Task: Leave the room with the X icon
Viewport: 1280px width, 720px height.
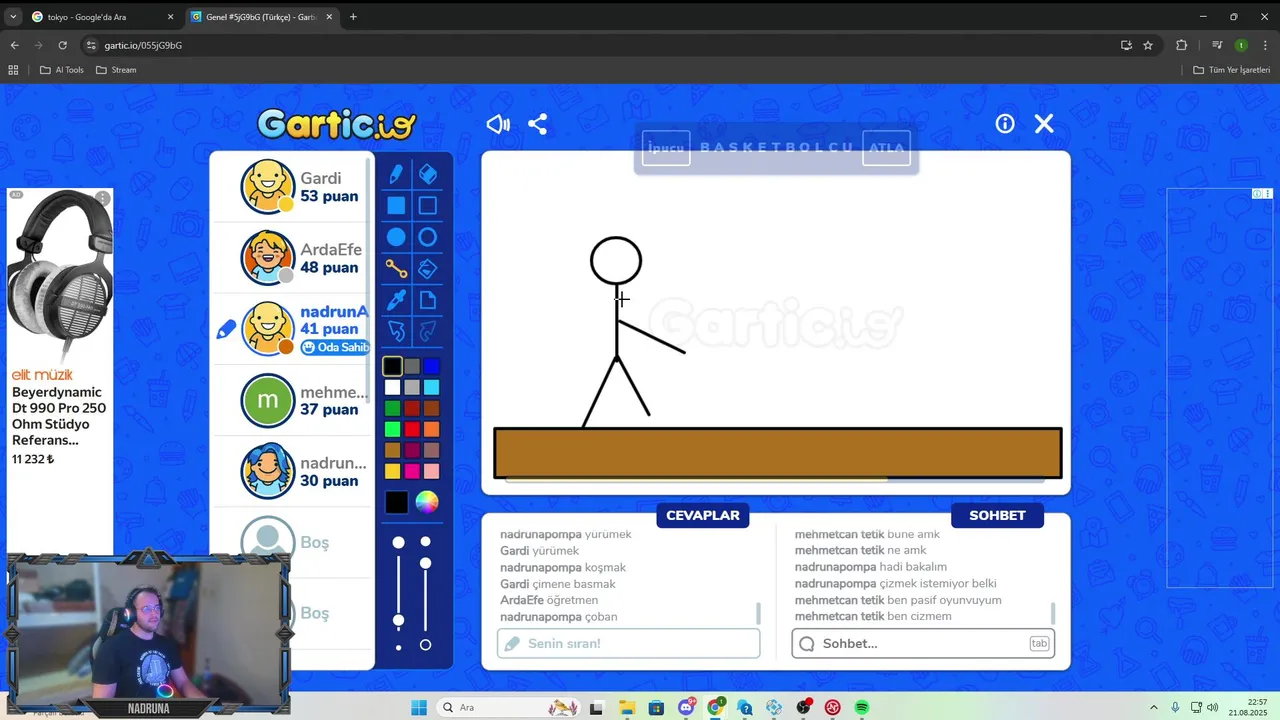Action: 1044,123
